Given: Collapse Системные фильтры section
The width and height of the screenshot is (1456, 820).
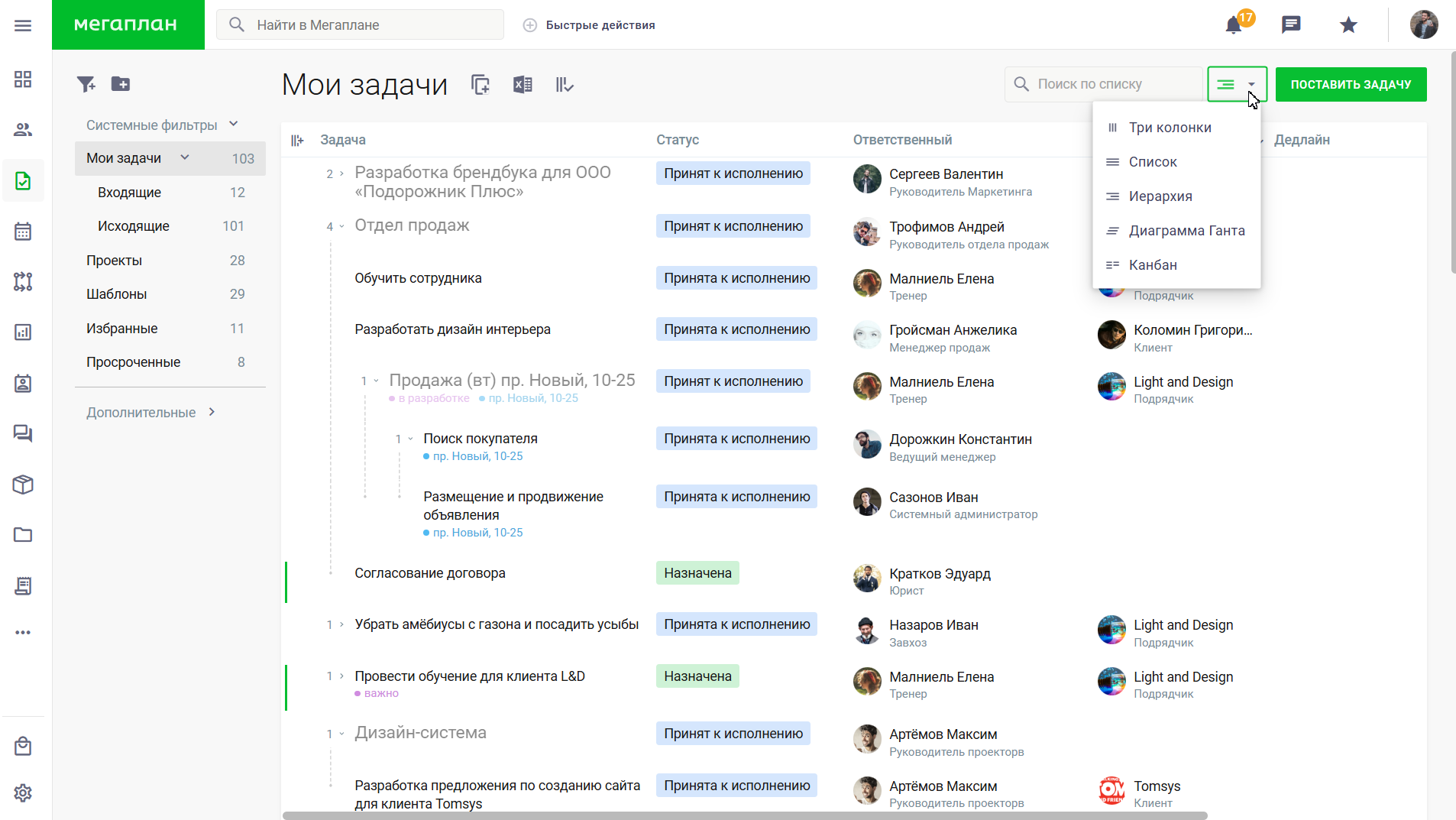Looking at the screenshot, I should click(234, 124).
